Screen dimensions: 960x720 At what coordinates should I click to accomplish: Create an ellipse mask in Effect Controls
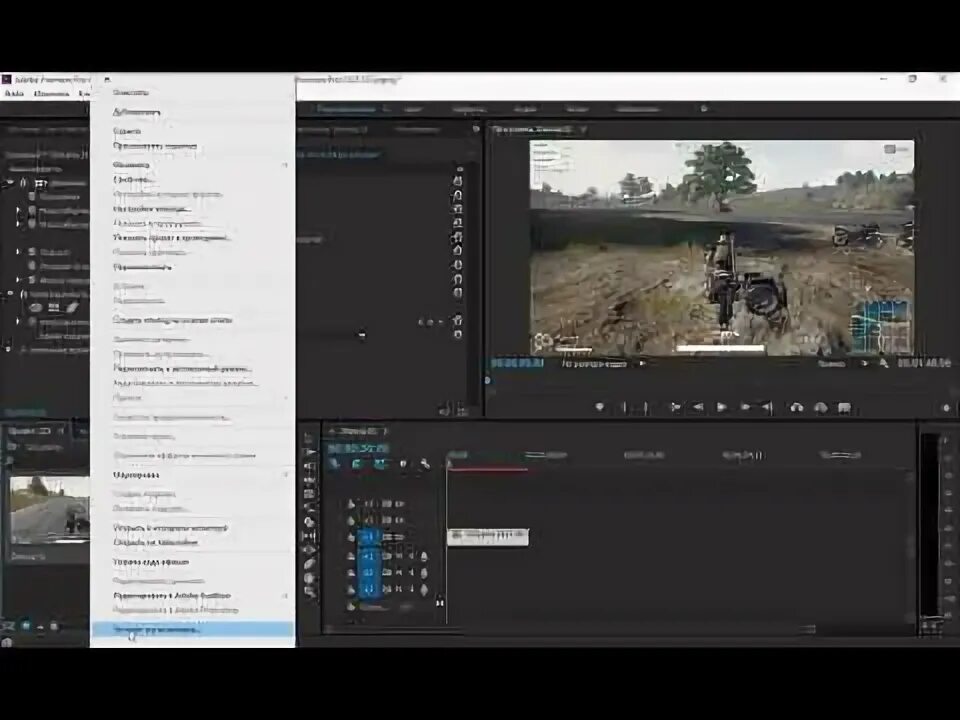pyautogui.click(x=36, y=307)
